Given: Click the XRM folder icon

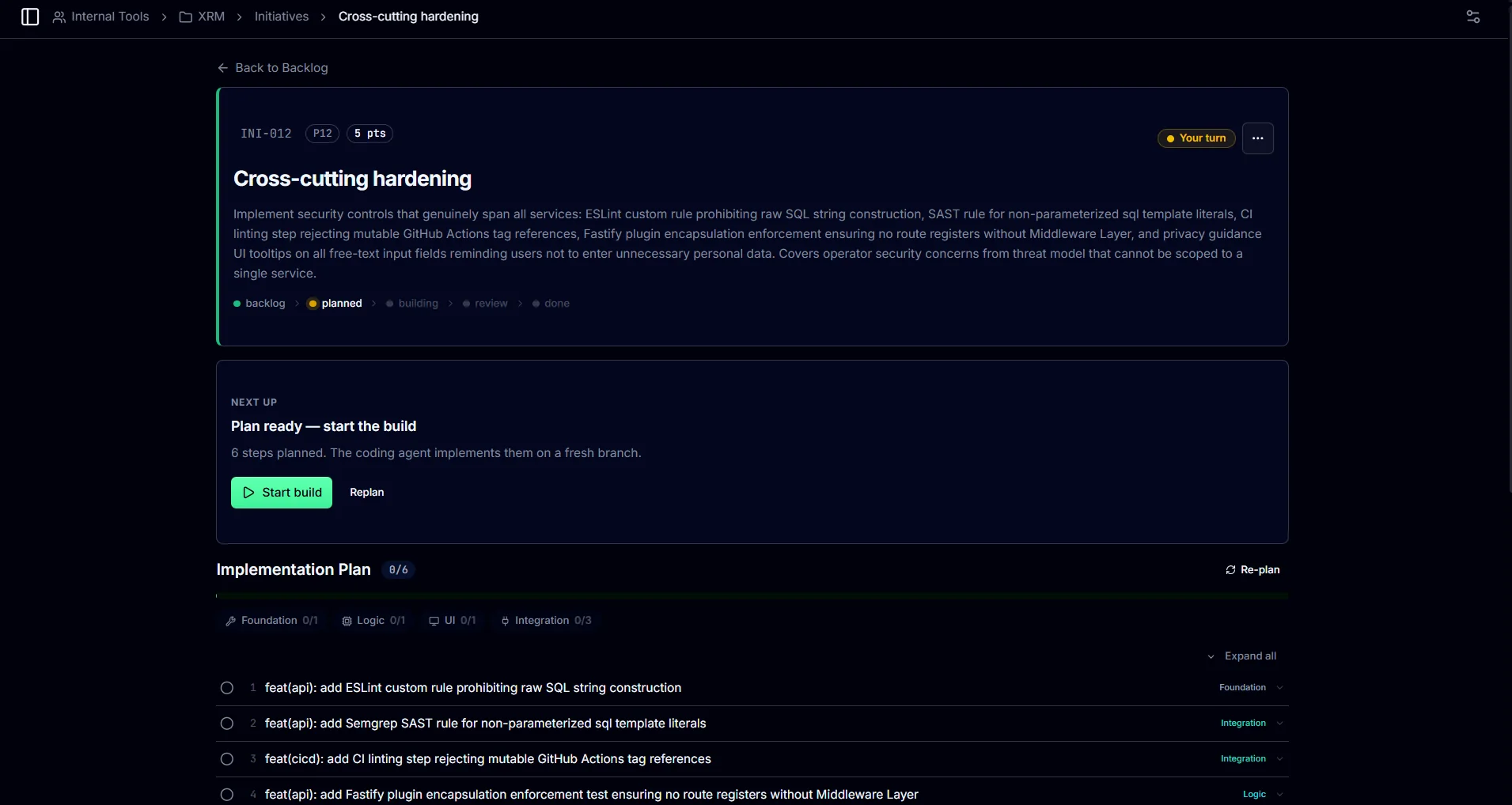Looking at the screenshot, I should click(x=186, y=17).
